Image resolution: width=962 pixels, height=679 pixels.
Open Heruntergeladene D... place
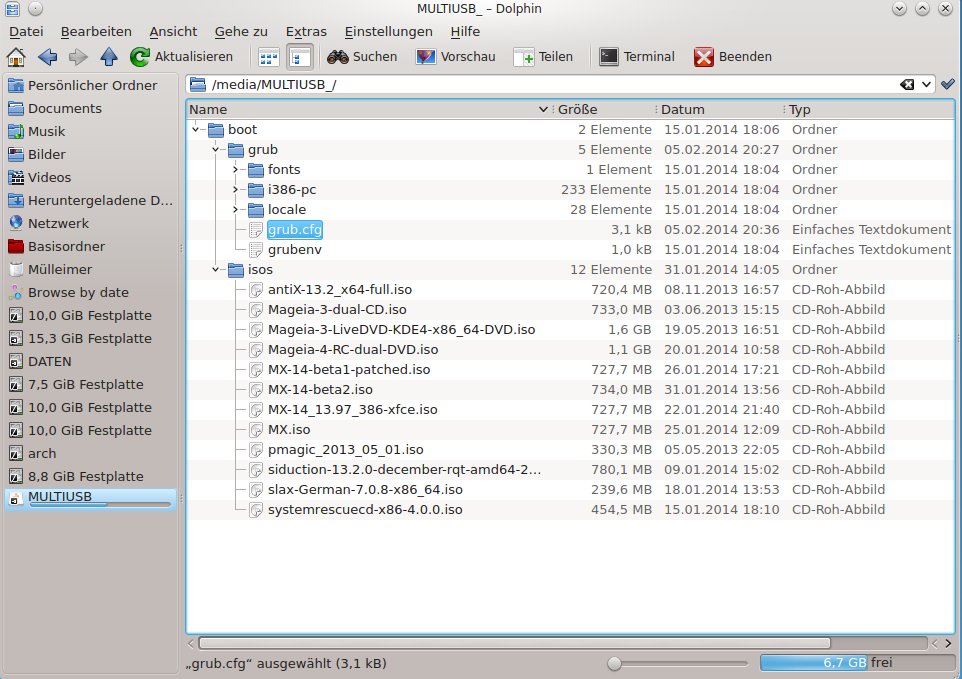pyautogui.click(x=91, y=201)
